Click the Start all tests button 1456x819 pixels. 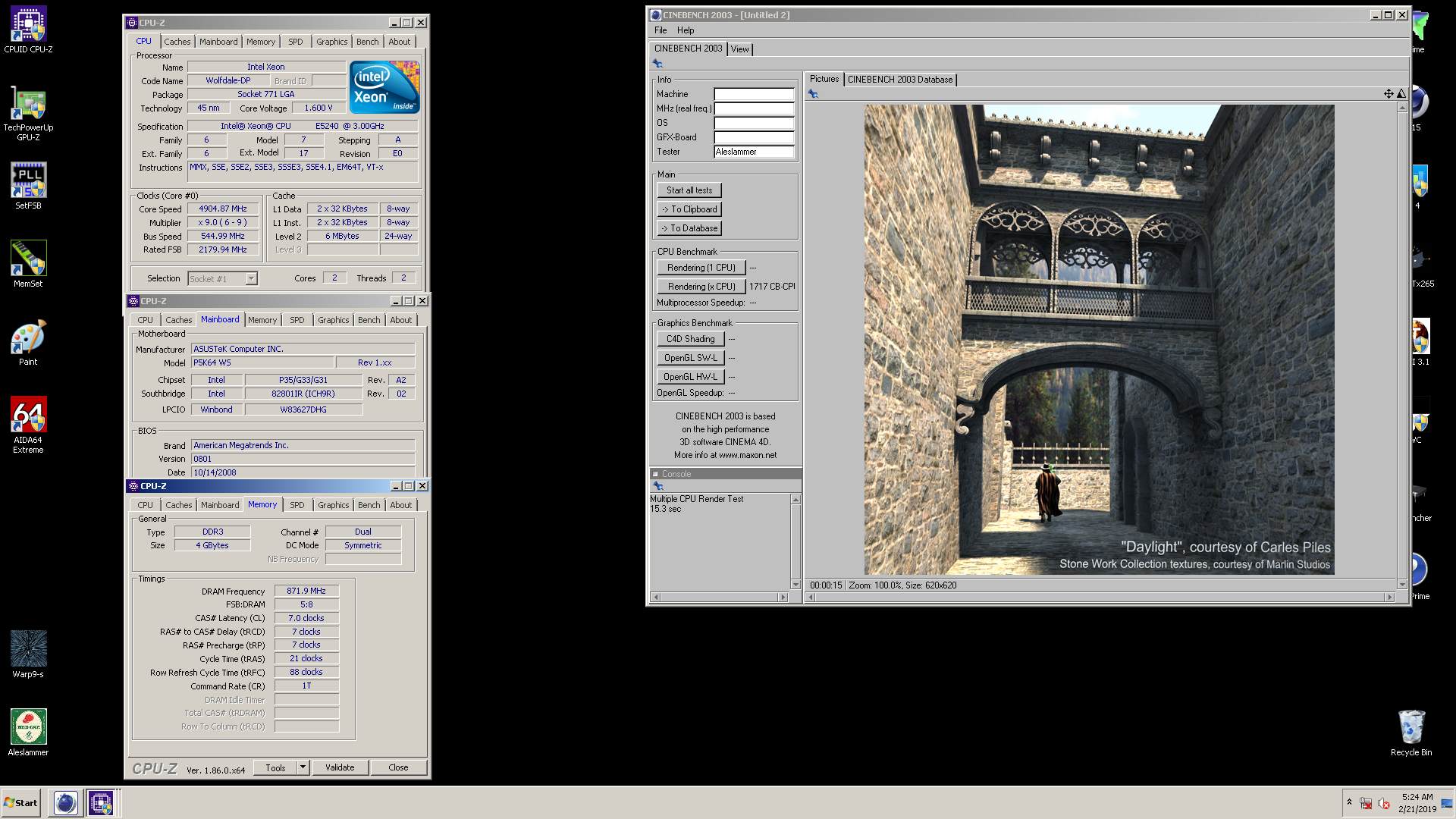click(x=689, y=190)
